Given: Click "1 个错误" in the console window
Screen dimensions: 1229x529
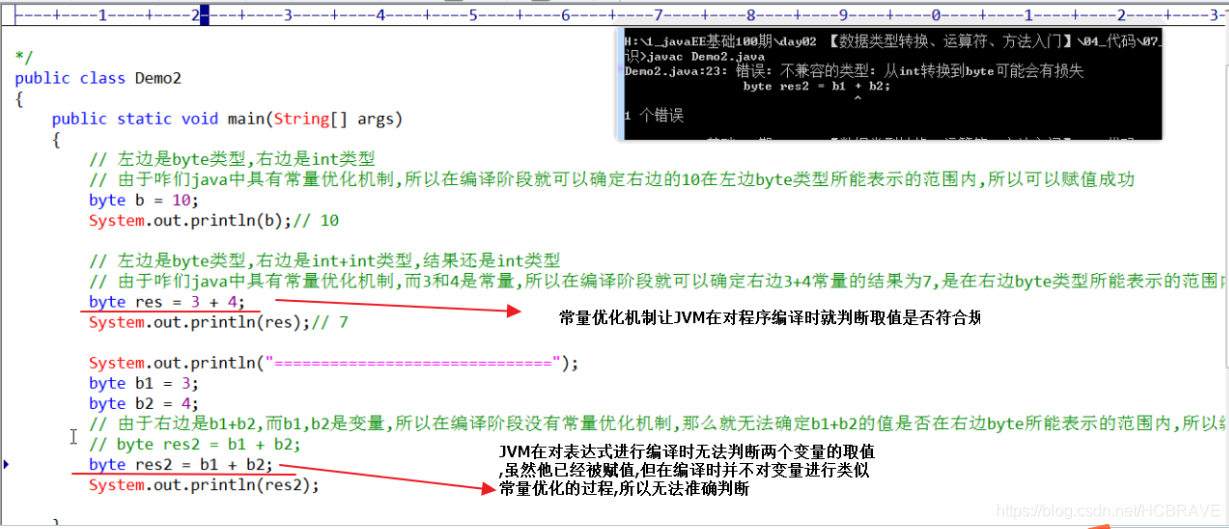Looking at the screenshot, I should pyautogui.click(x=654, y=116).
